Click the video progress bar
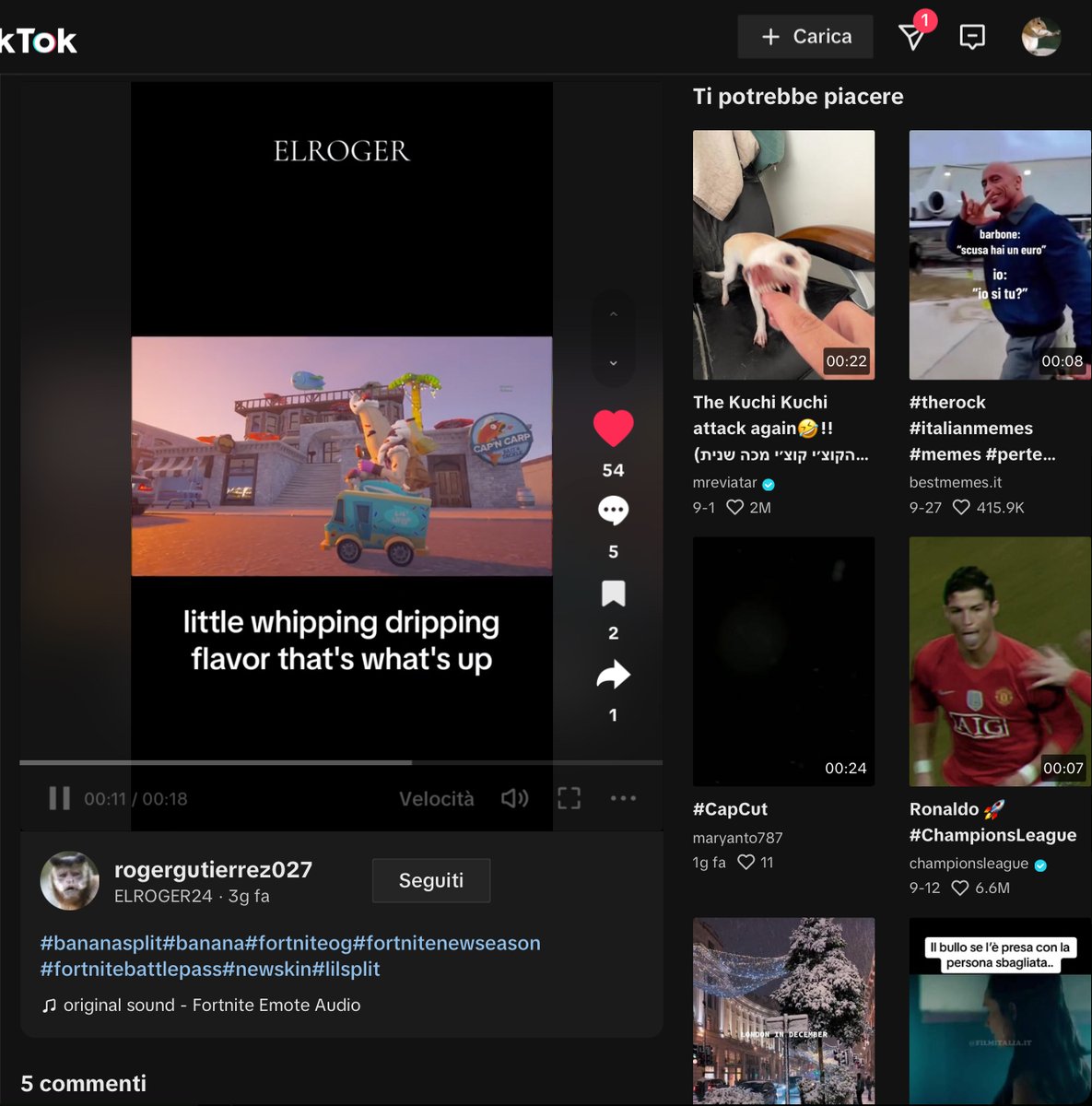The height and width of the screenshot is (1106, 1092). pyautogui.click(x=341, y=762)
